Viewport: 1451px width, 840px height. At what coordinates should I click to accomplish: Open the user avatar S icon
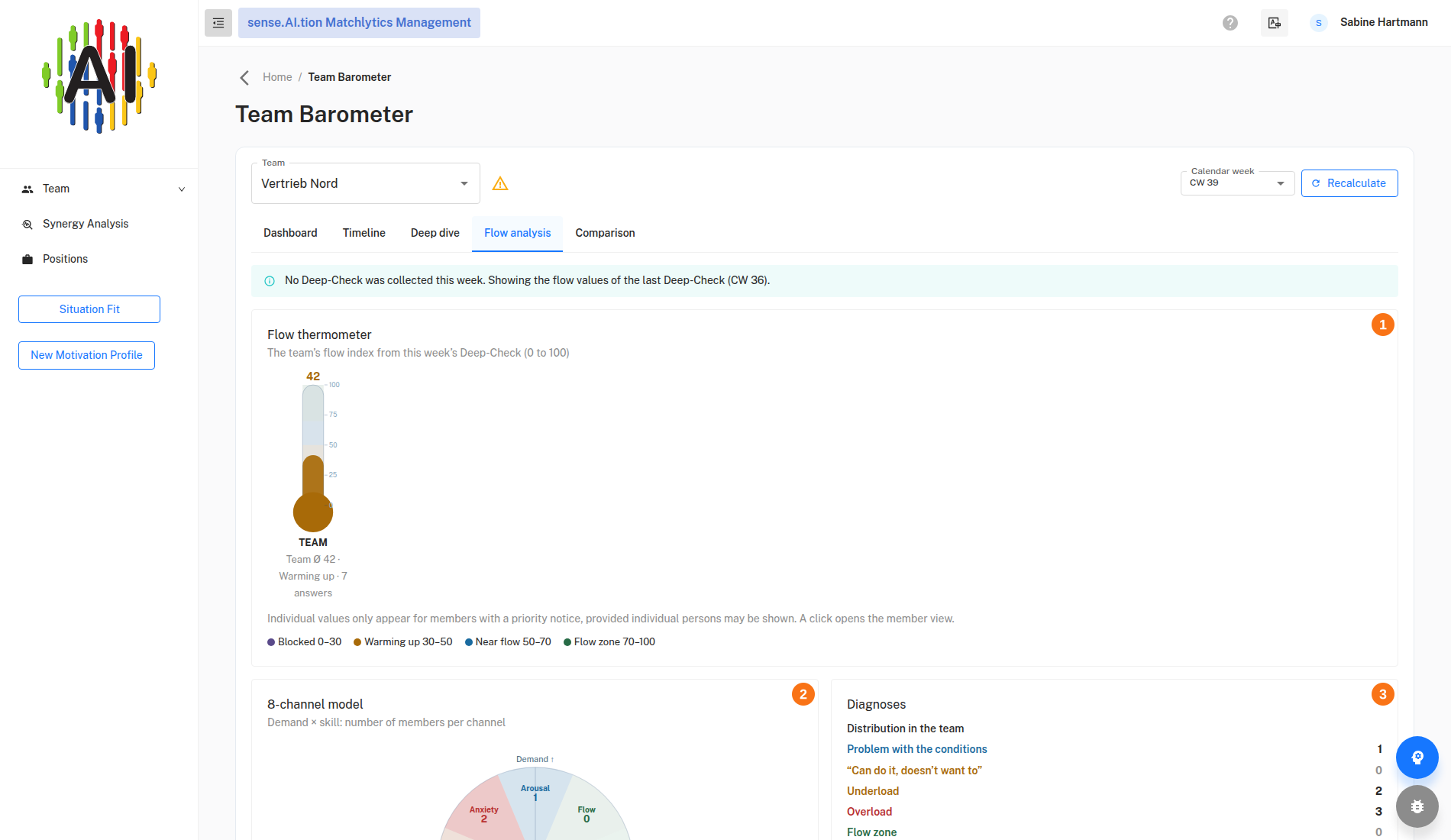1319,23
